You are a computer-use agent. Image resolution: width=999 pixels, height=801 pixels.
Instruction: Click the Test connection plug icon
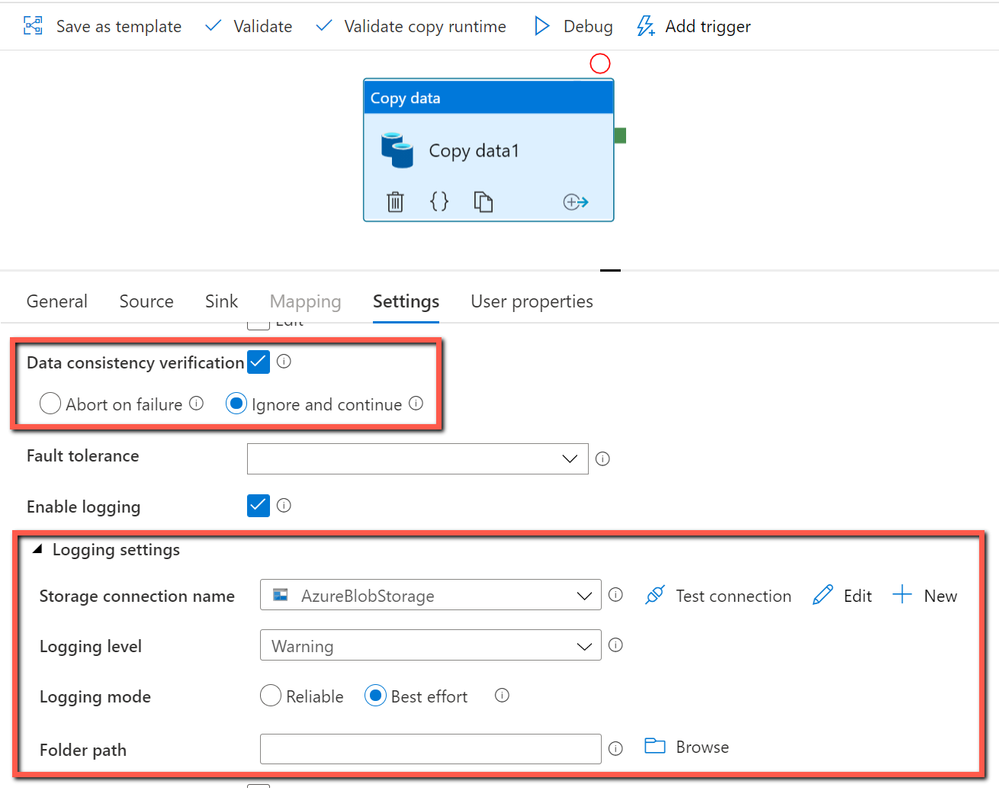pyautogui.click(x=655, y=595)
